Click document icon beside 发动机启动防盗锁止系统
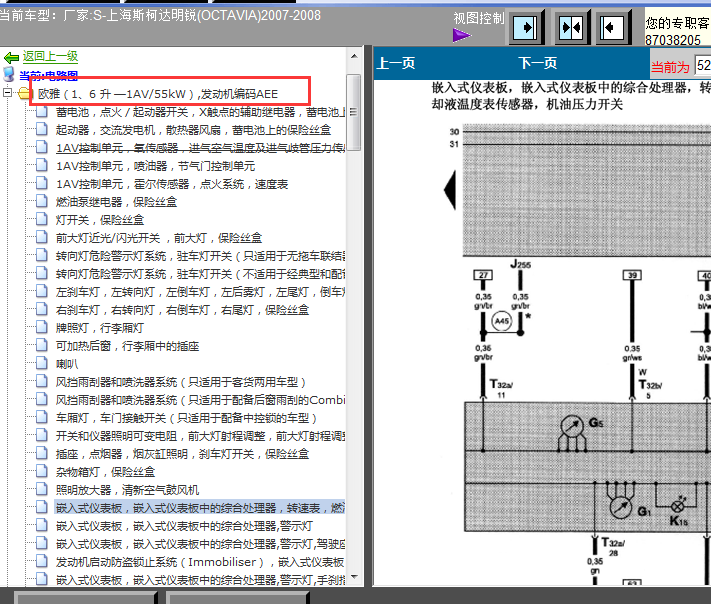The height and width of the screenshot is (604, 711). tap(42, 561)
